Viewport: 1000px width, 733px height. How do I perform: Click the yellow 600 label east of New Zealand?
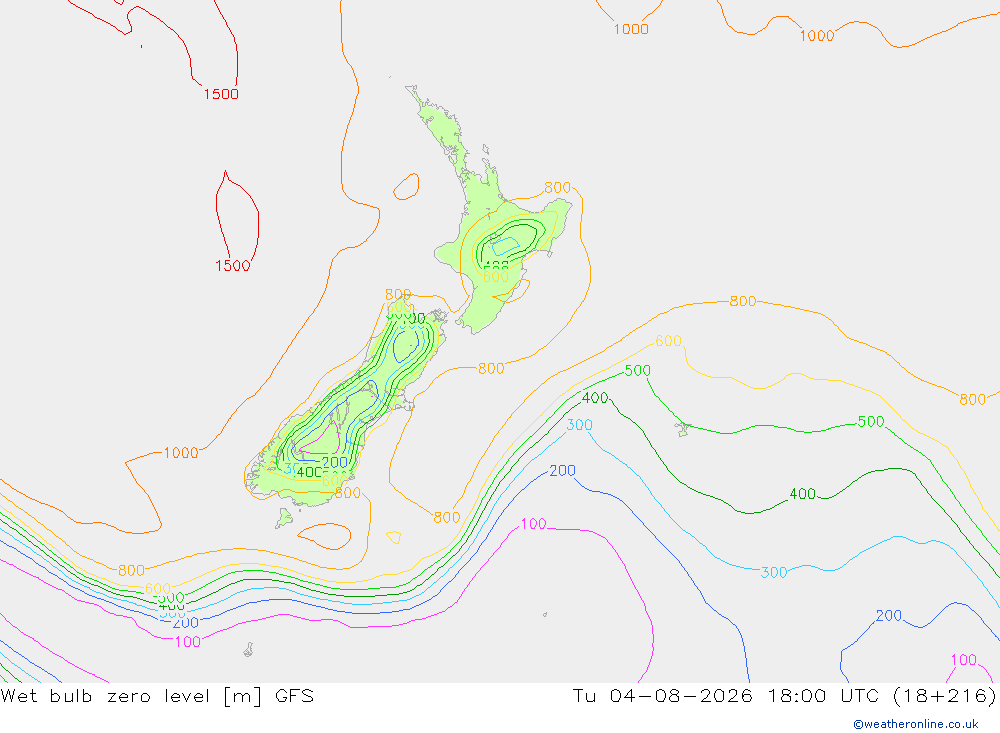point(668,341)
